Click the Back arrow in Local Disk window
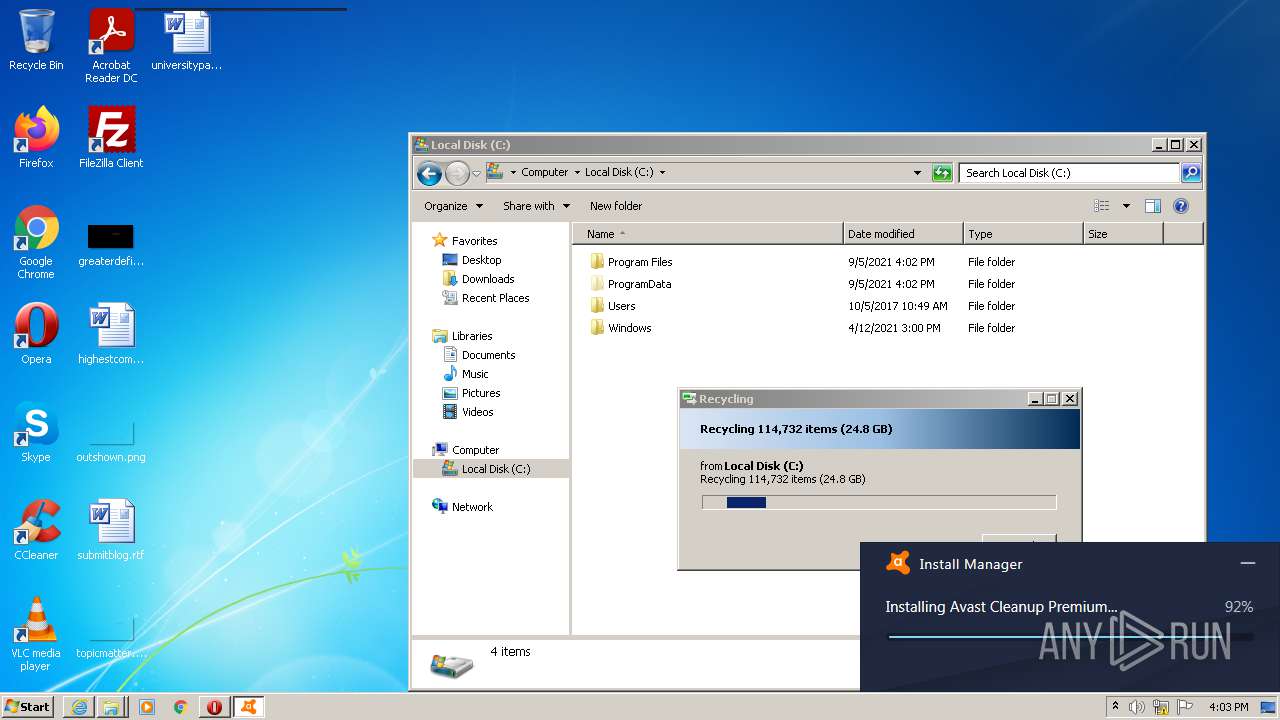The width and height of the screenshot is (1280, 720). (429, 173)
